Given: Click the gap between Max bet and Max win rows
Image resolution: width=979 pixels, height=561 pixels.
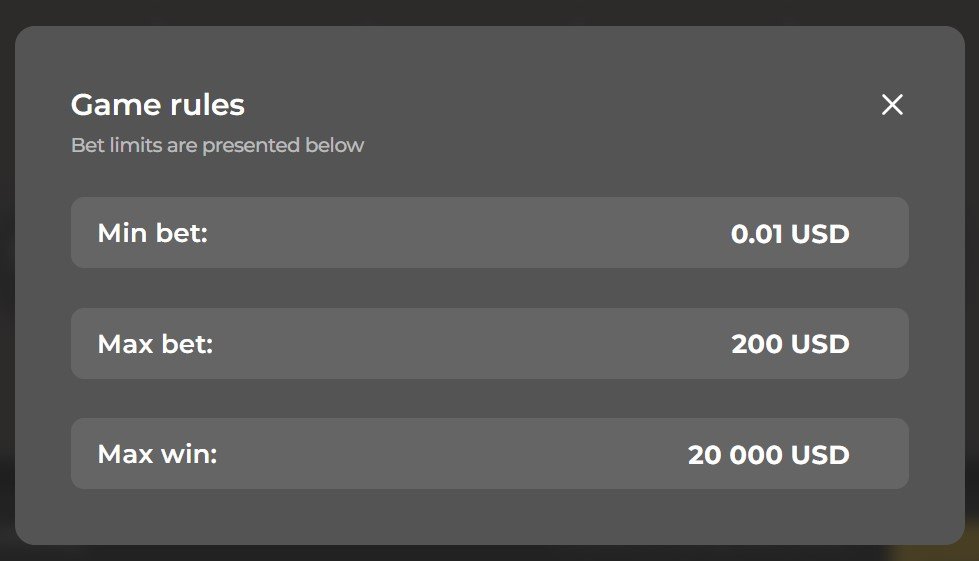Looking at the screenshot, I should click(489, 399).
